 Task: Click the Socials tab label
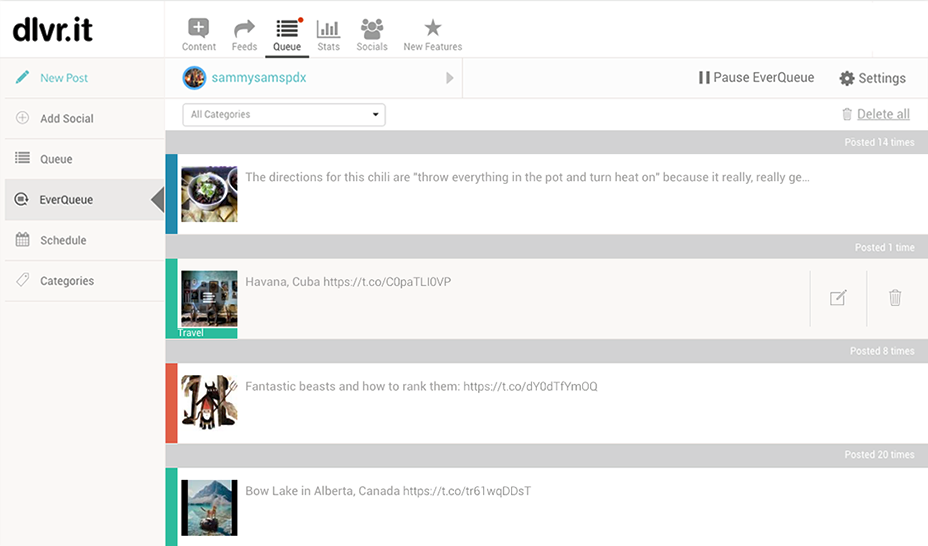372,47
